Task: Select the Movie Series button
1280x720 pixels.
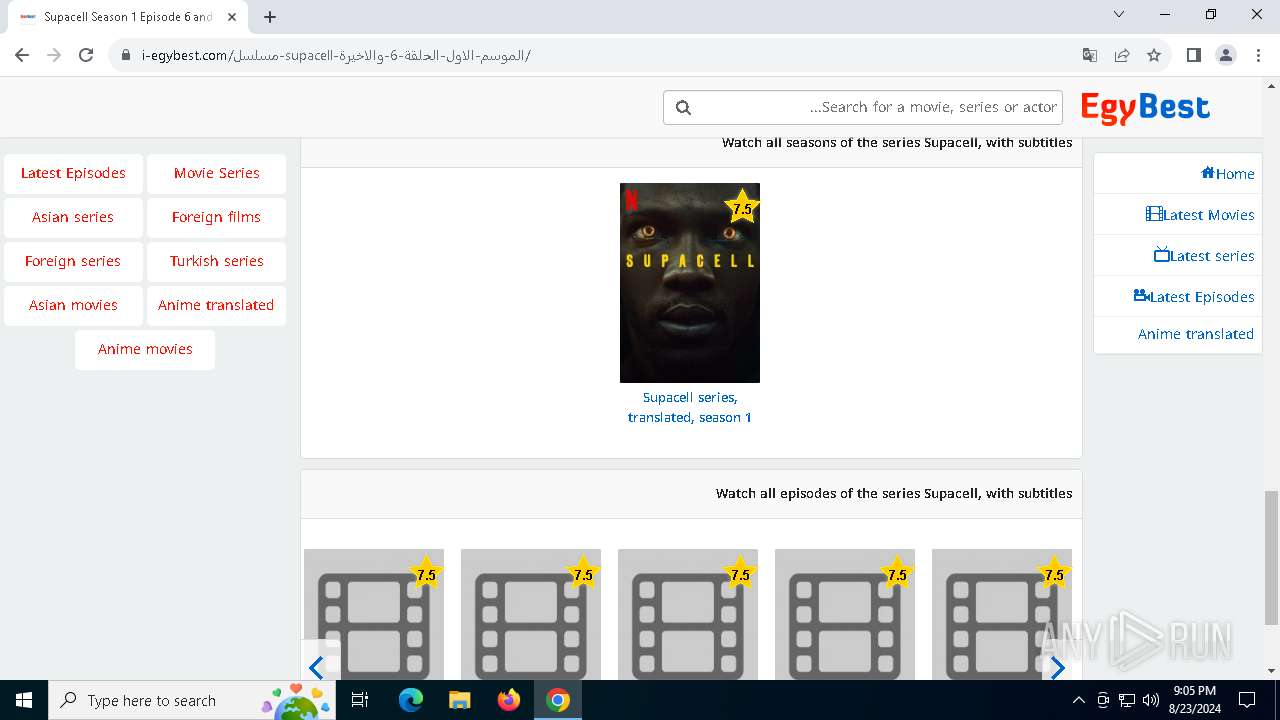Action: pos(216,173)
